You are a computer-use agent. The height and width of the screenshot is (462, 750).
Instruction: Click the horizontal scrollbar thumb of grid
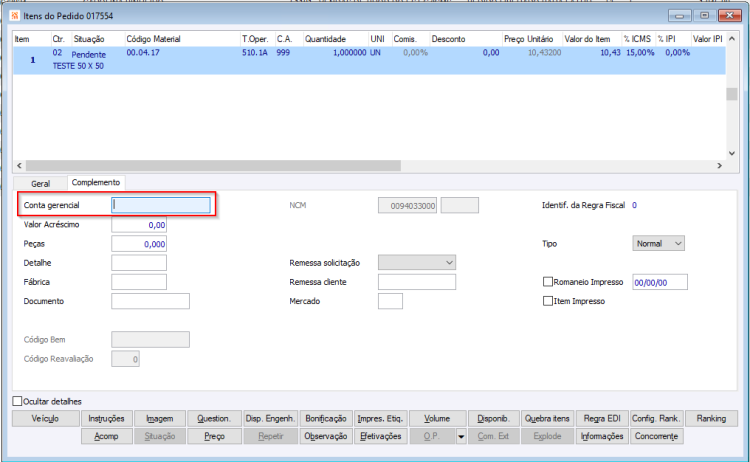tap(213, 165)
